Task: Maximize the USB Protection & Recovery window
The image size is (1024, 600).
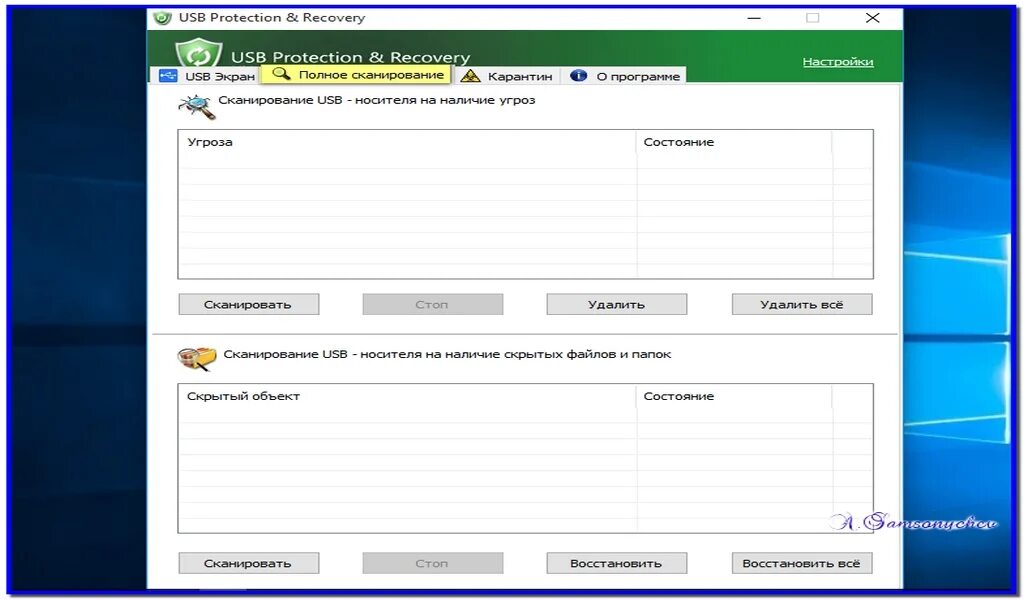Action: [x=812, y=18]
